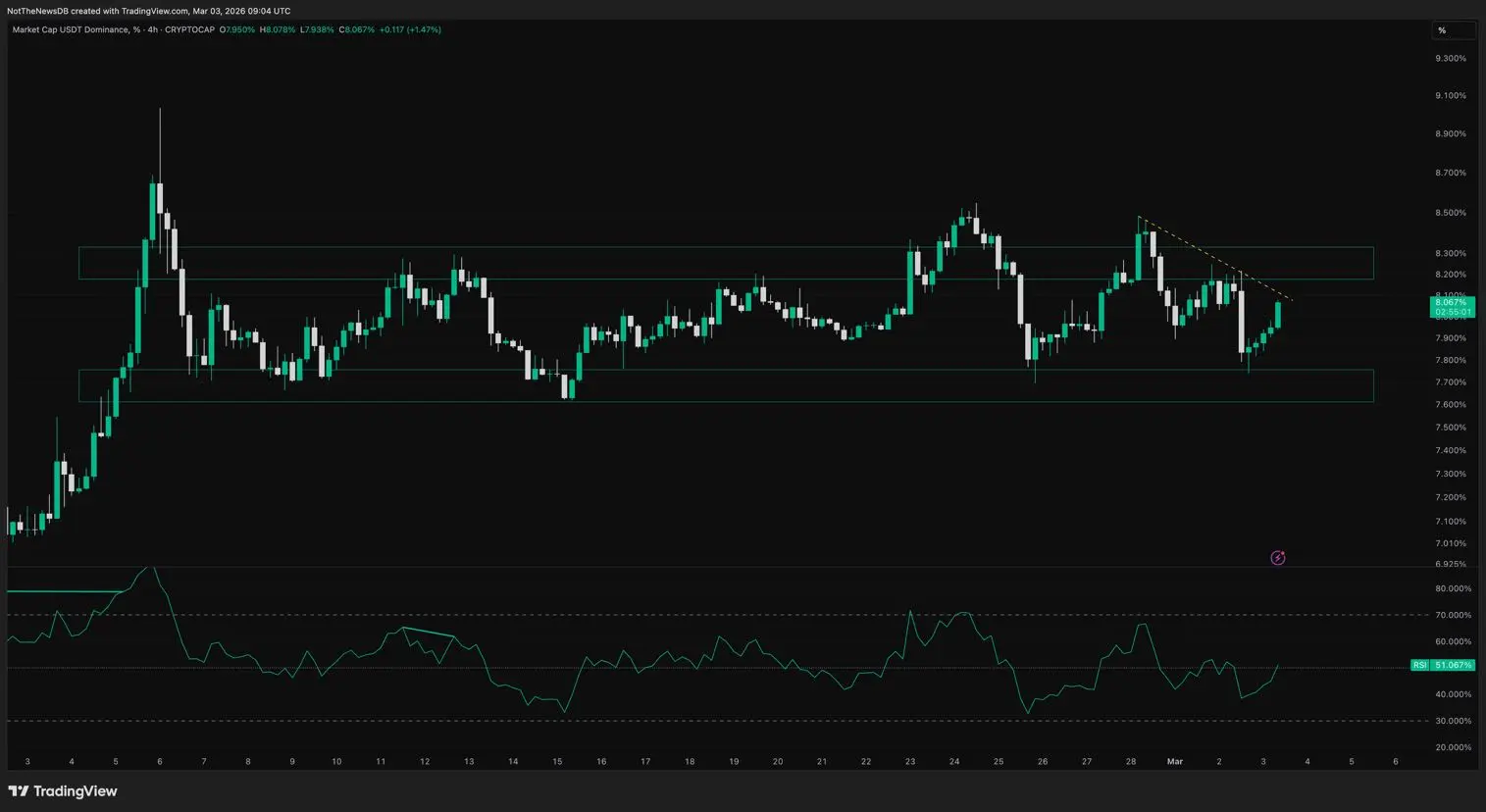The width and height of the screenshot is (1486, 812).
Task: Click the '8.700%' price axis label
Action: (1451, 174)
